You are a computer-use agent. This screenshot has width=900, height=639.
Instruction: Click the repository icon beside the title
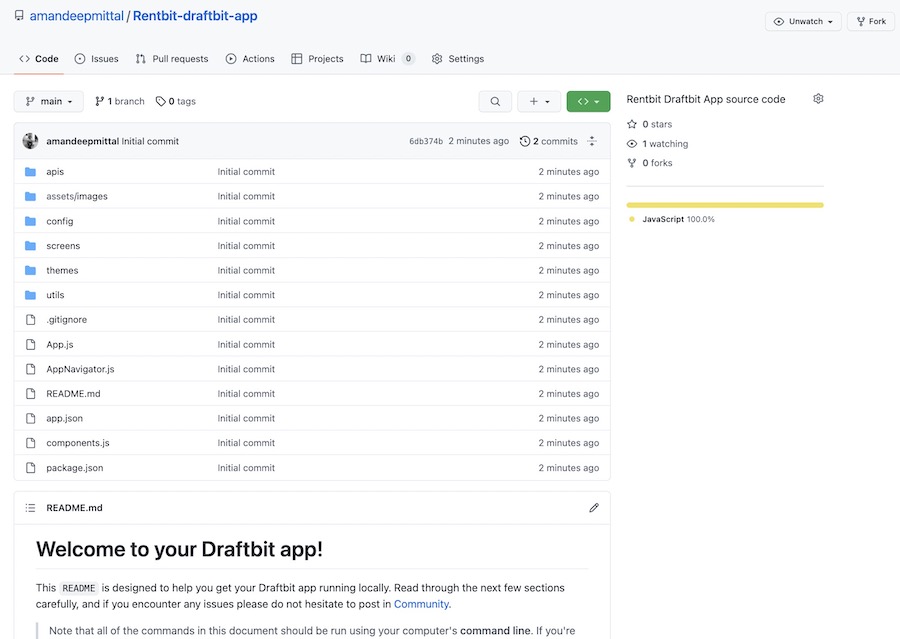tap(19, 16)
